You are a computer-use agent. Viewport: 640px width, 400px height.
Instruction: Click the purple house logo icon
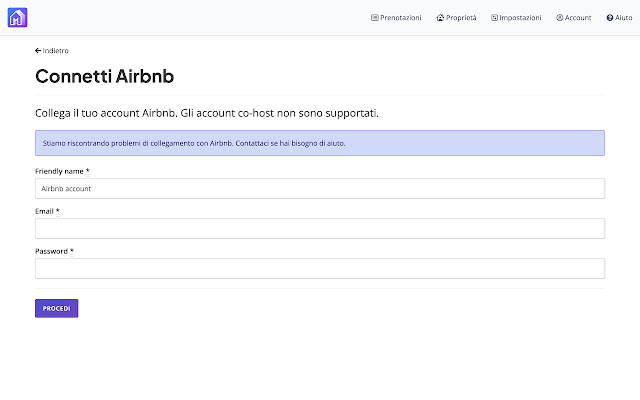(17, 18)
